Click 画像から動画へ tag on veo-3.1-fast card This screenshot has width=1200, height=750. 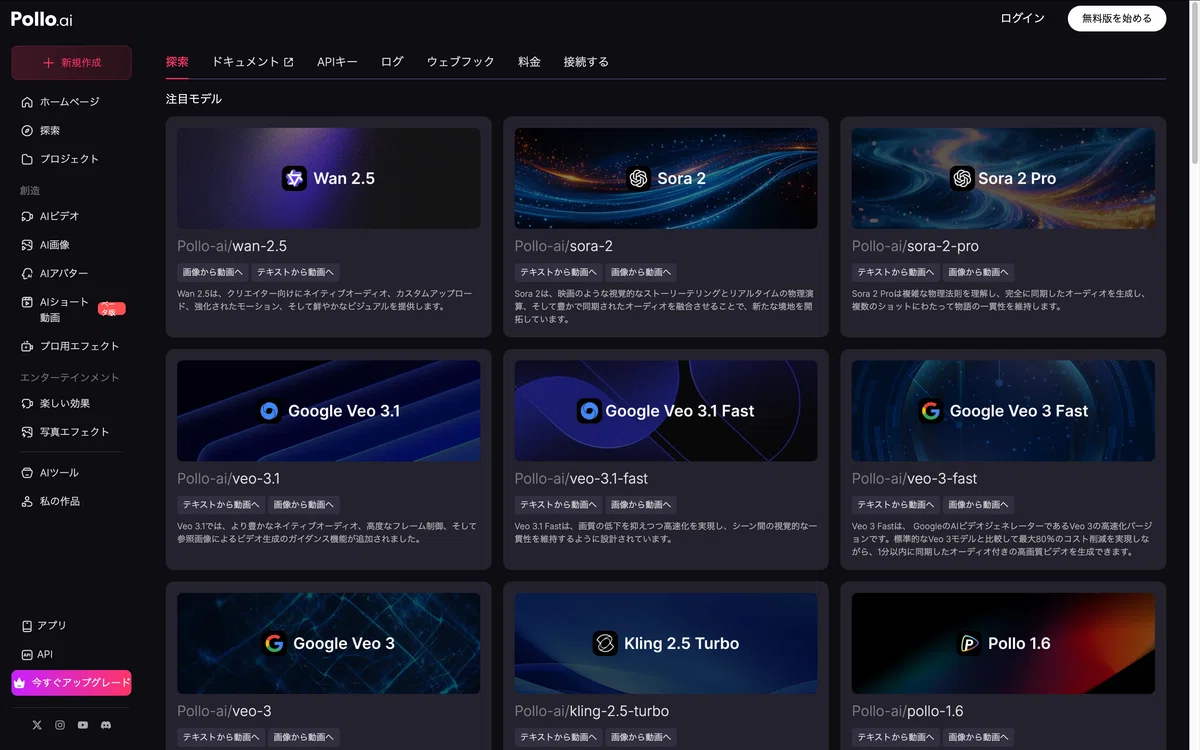[x=643, y=505]
